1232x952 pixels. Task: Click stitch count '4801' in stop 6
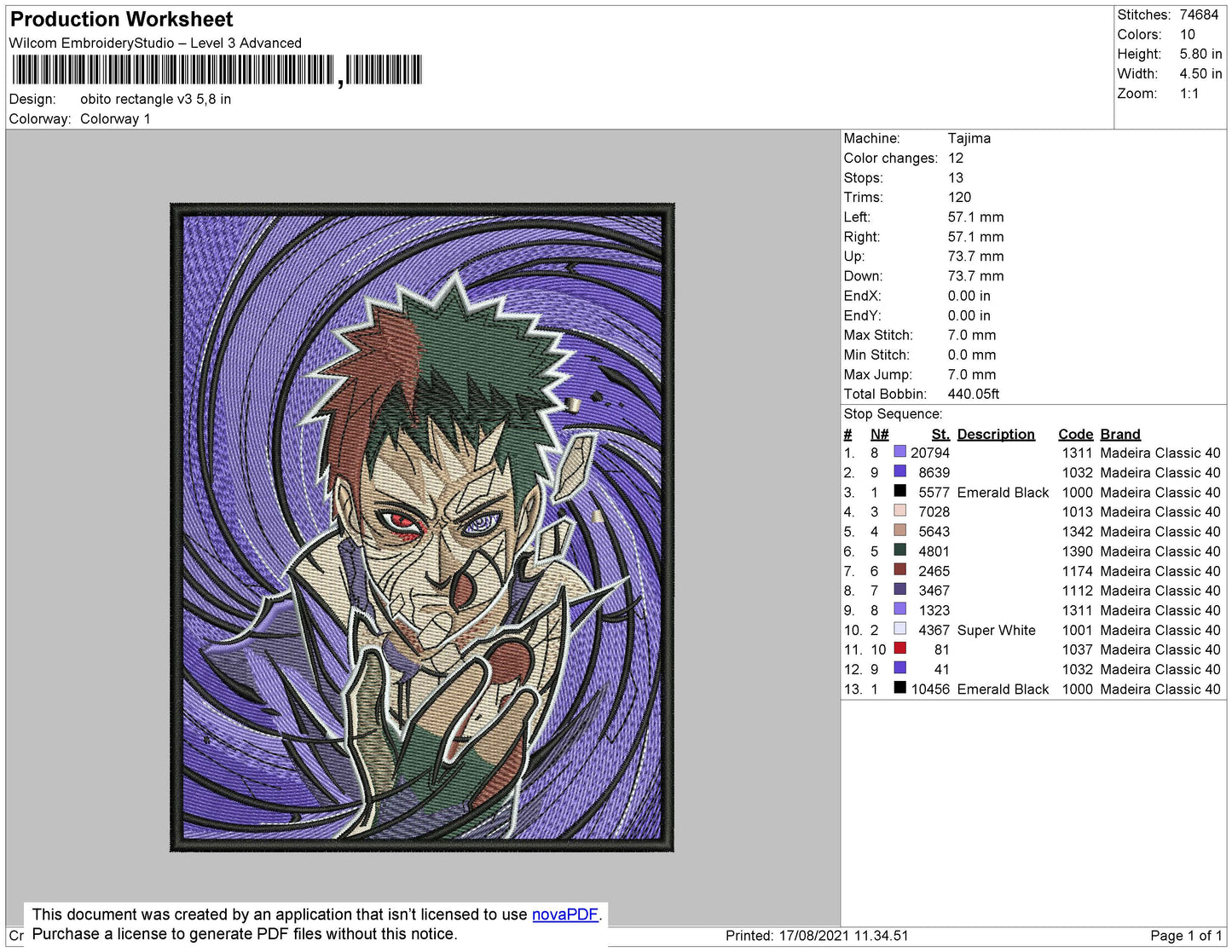point(934,551)
